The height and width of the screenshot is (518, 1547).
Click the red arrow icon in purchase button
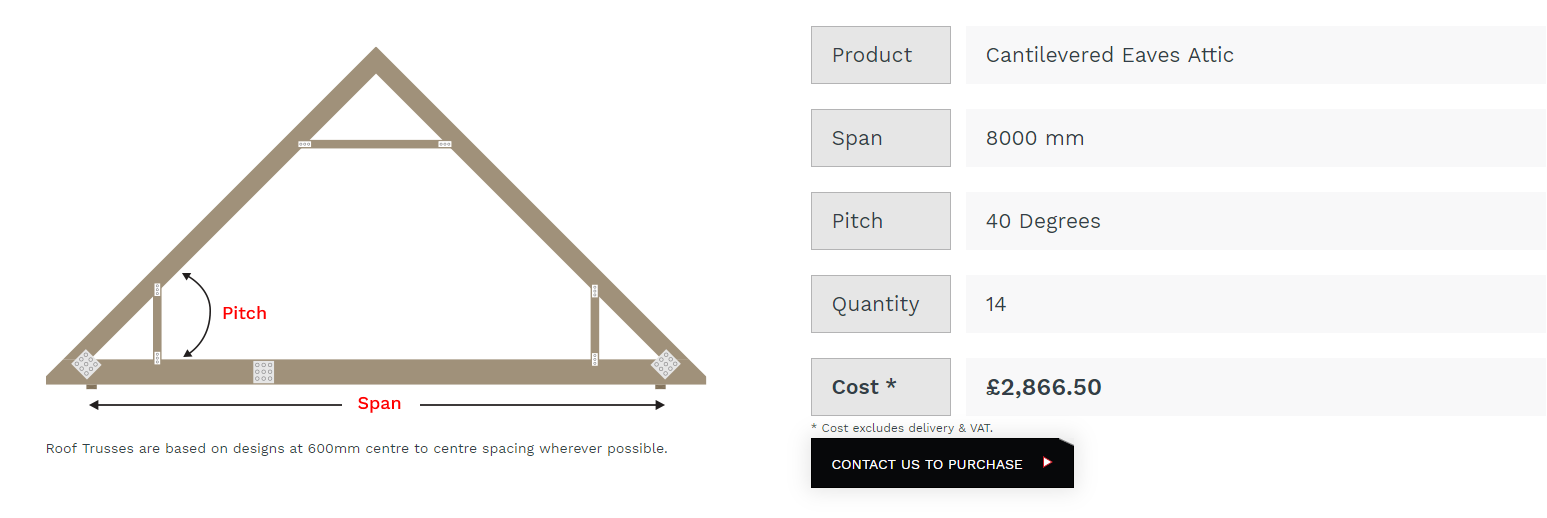[x=1047, y=462]
